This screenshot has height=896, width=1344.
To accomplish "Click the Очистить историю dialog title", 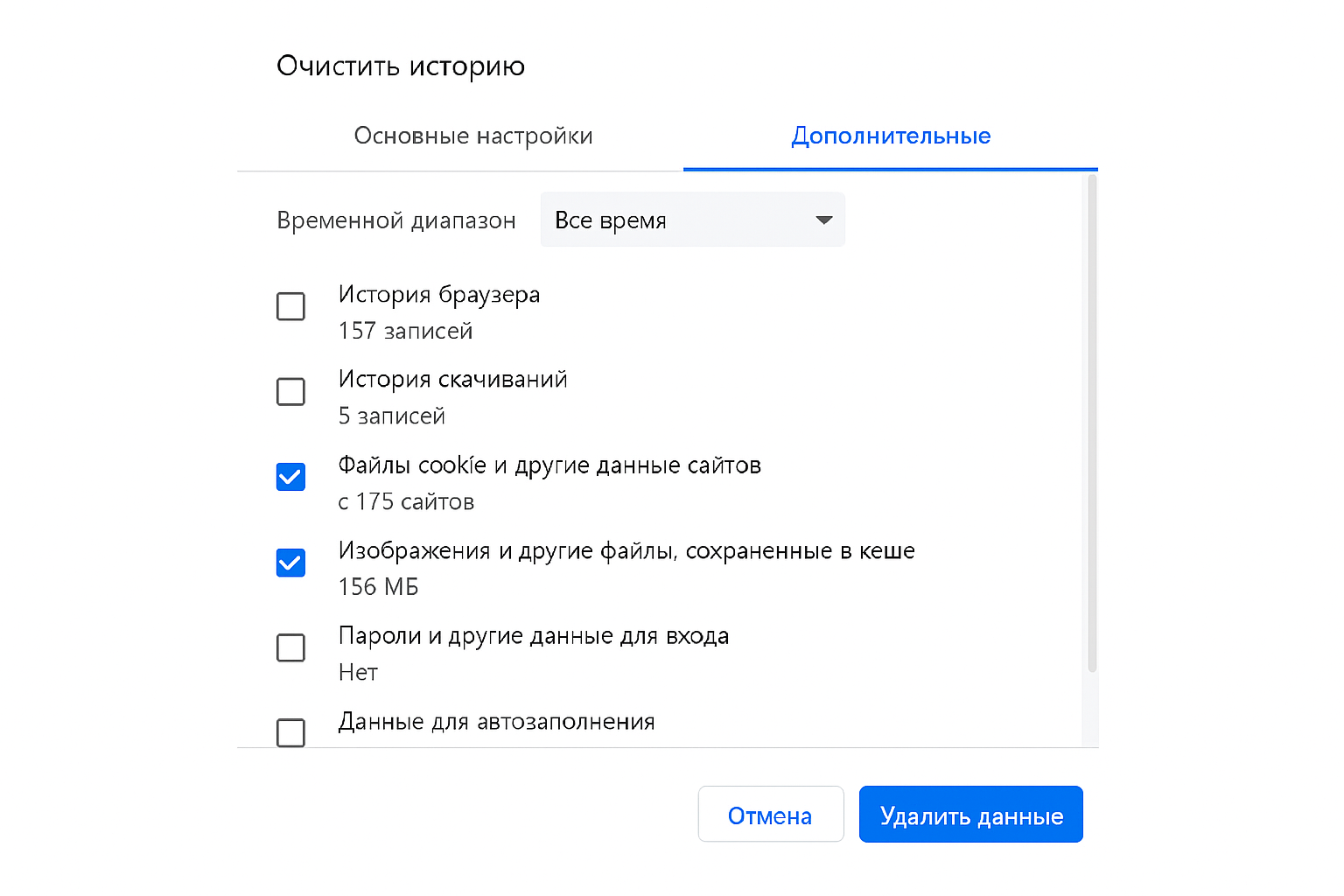I will (401, 65).
